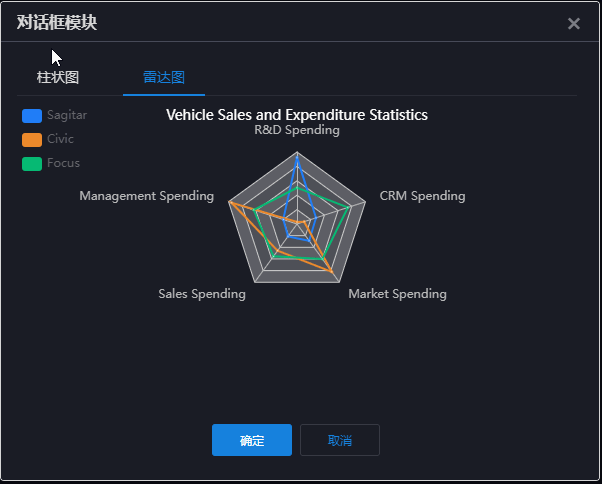Image resolution: width=602 pixels, height=484 pixels.
Task: Hide the Focus series via legend label
Action: coord(63,163)
